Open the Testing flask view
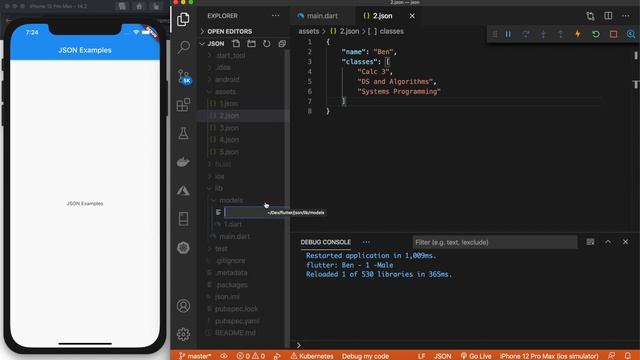The image size is (640, 360). pos(183,133)
